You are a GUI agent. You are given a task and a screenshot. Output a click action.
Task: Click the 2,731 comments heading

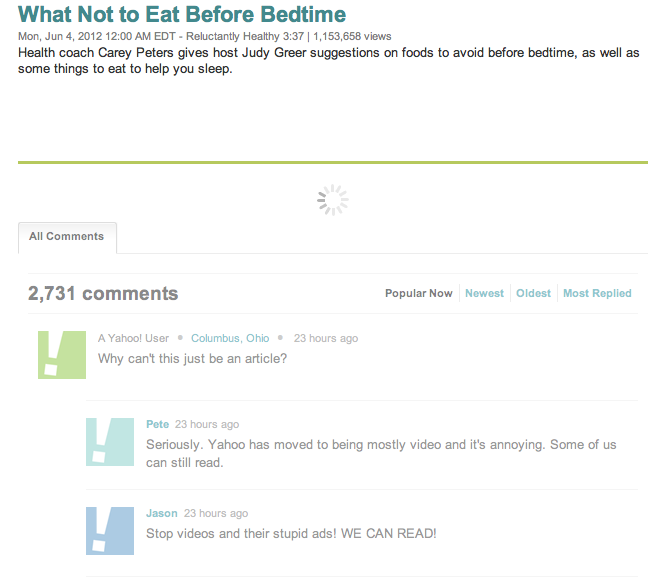click(103, 294)
